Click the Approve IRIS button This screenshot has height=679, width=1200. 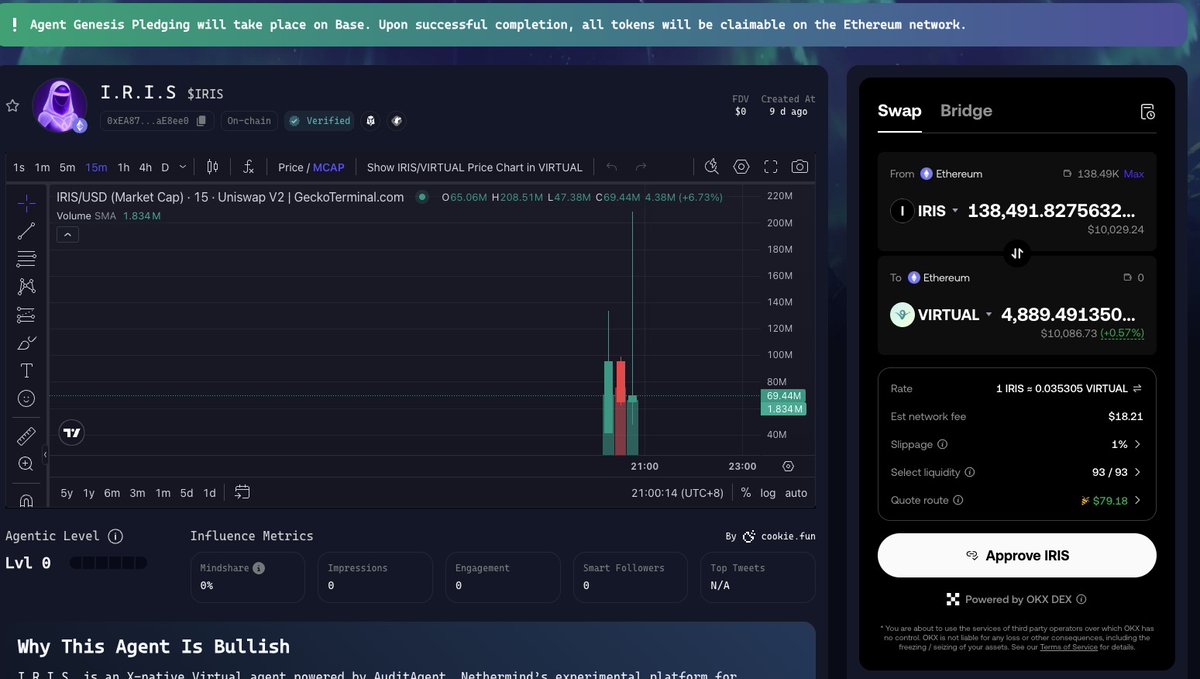1017,555
